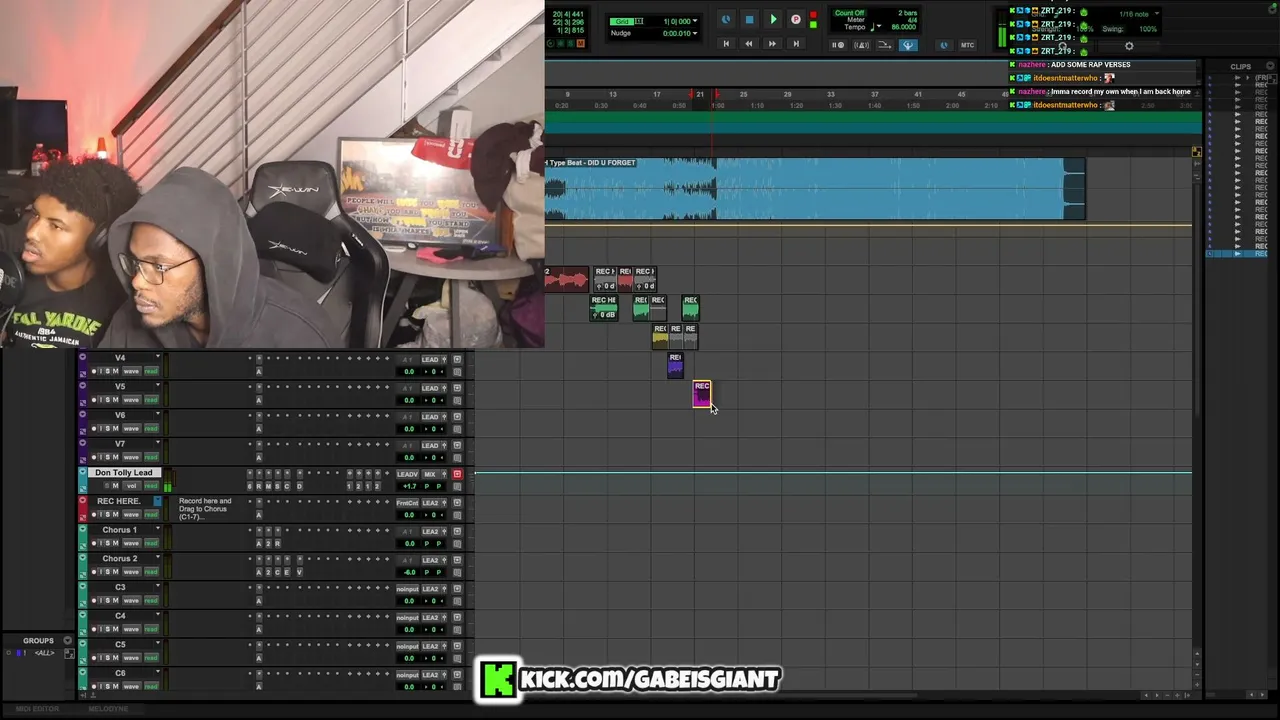Click the Fast Forward transport button
Screen dimensions: 1280x720
772,44
